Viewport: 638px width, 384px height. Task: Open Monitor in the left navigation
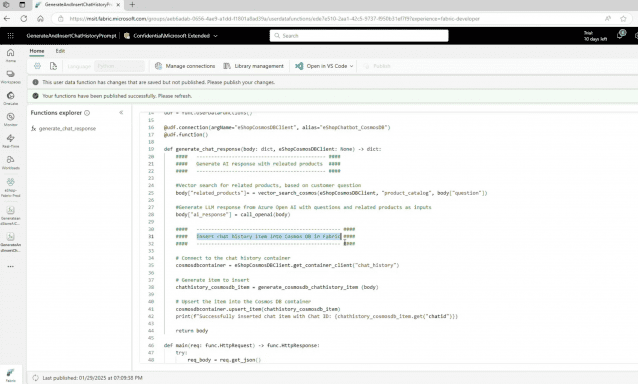[x=11, y=119]
